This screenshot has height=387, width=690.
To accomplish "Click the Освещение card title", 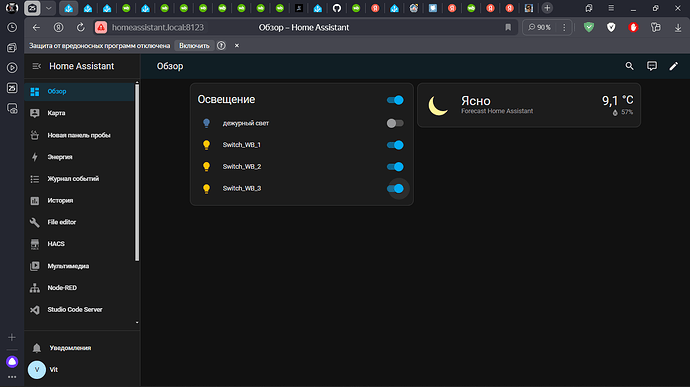I will 226,100.
